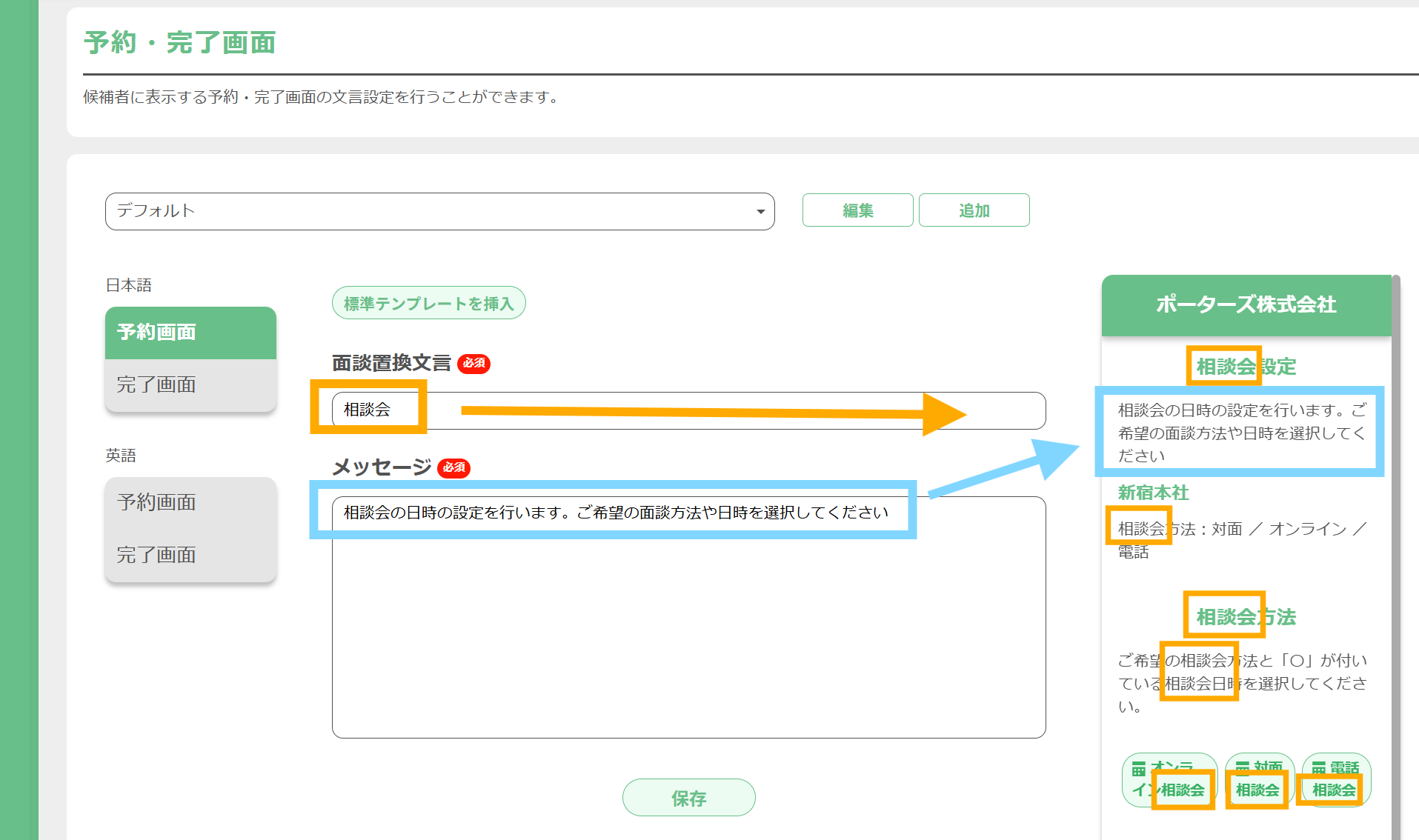This screenshot has width=1419, height=840.
Task: Choose the 対面相談会 method in the preview
Action: tap(1257, 780)
